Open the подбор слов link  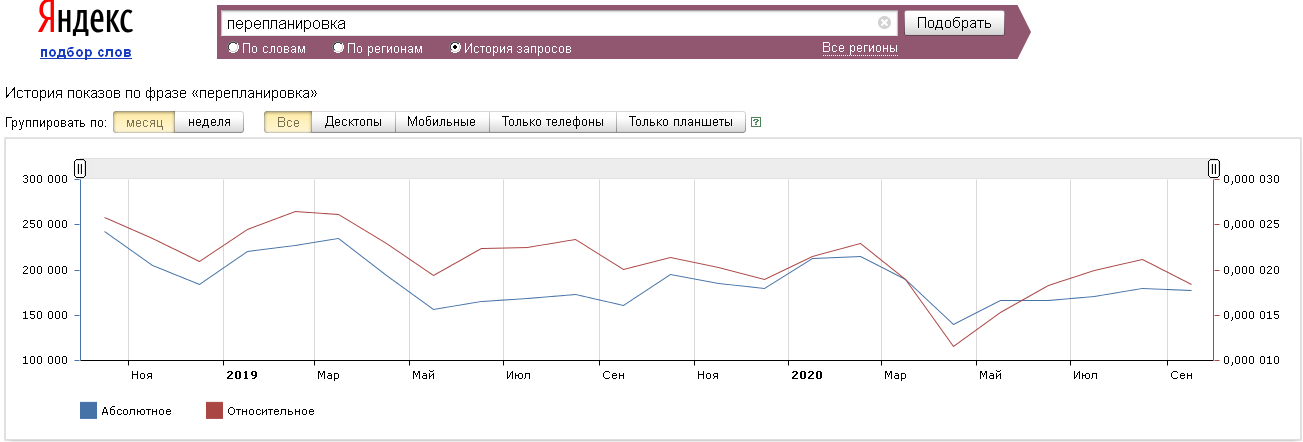[85, 53]
